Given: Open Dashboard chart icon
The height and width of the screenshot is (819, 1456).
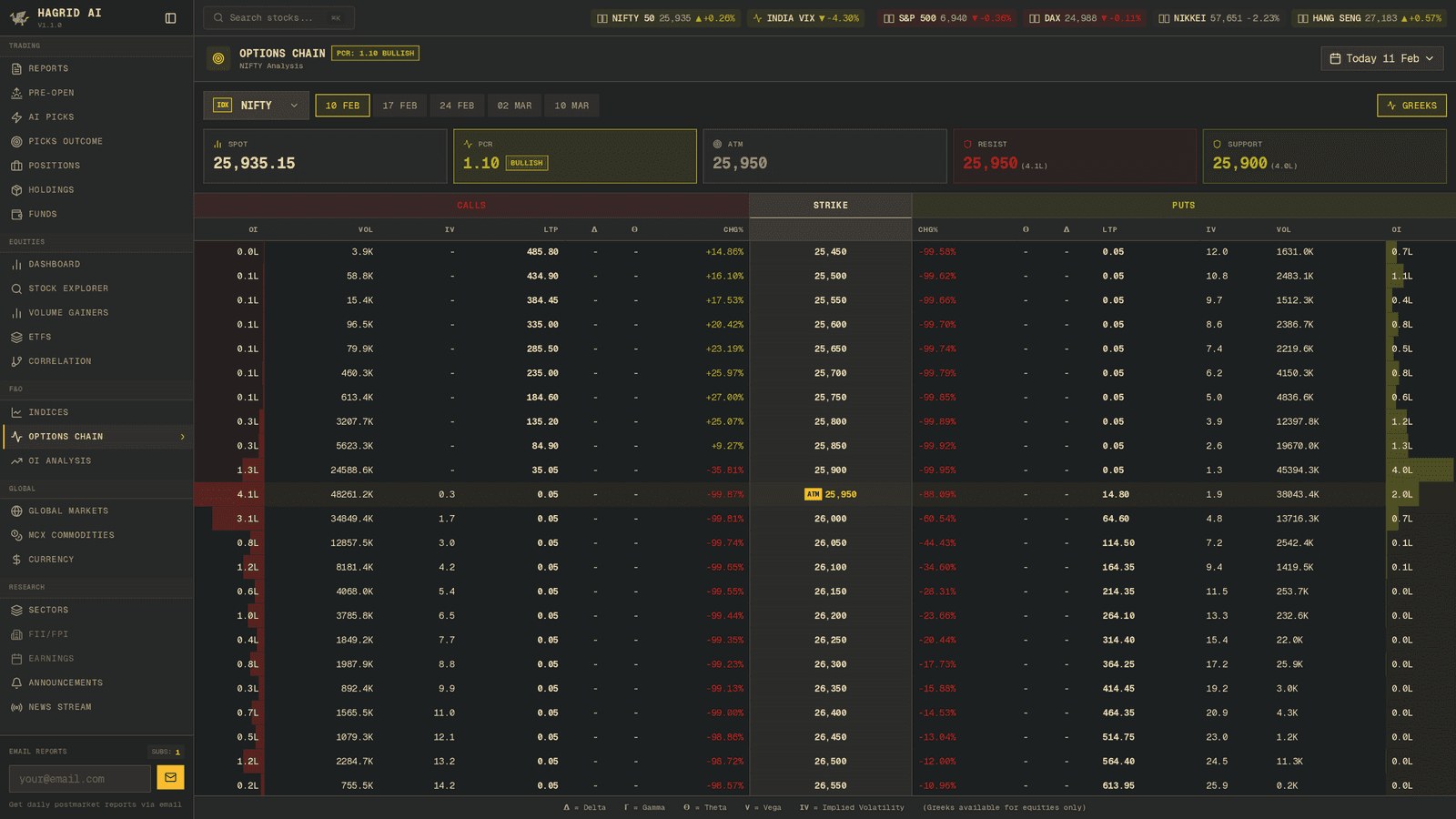Looking at the screenshot, I should click(16, 264).
